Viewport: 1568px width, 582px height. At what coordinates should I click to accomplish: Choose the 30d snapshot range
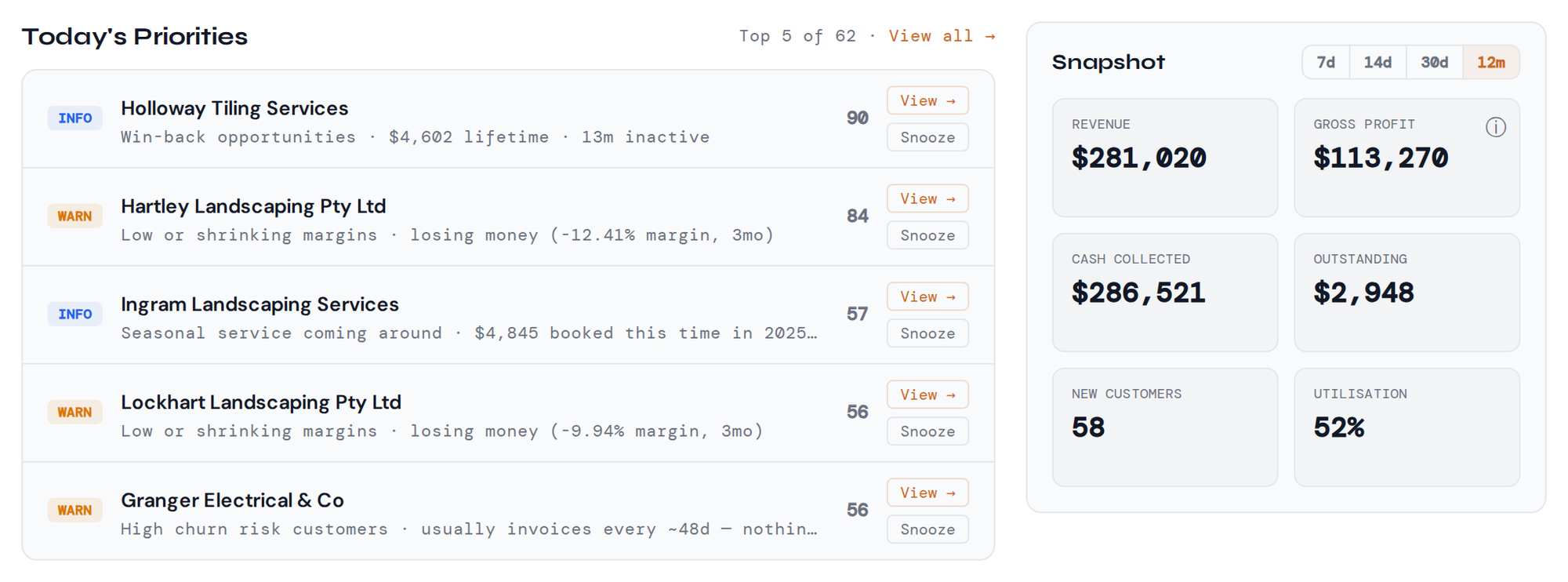pyautogui.click(x=1434, y=62)
